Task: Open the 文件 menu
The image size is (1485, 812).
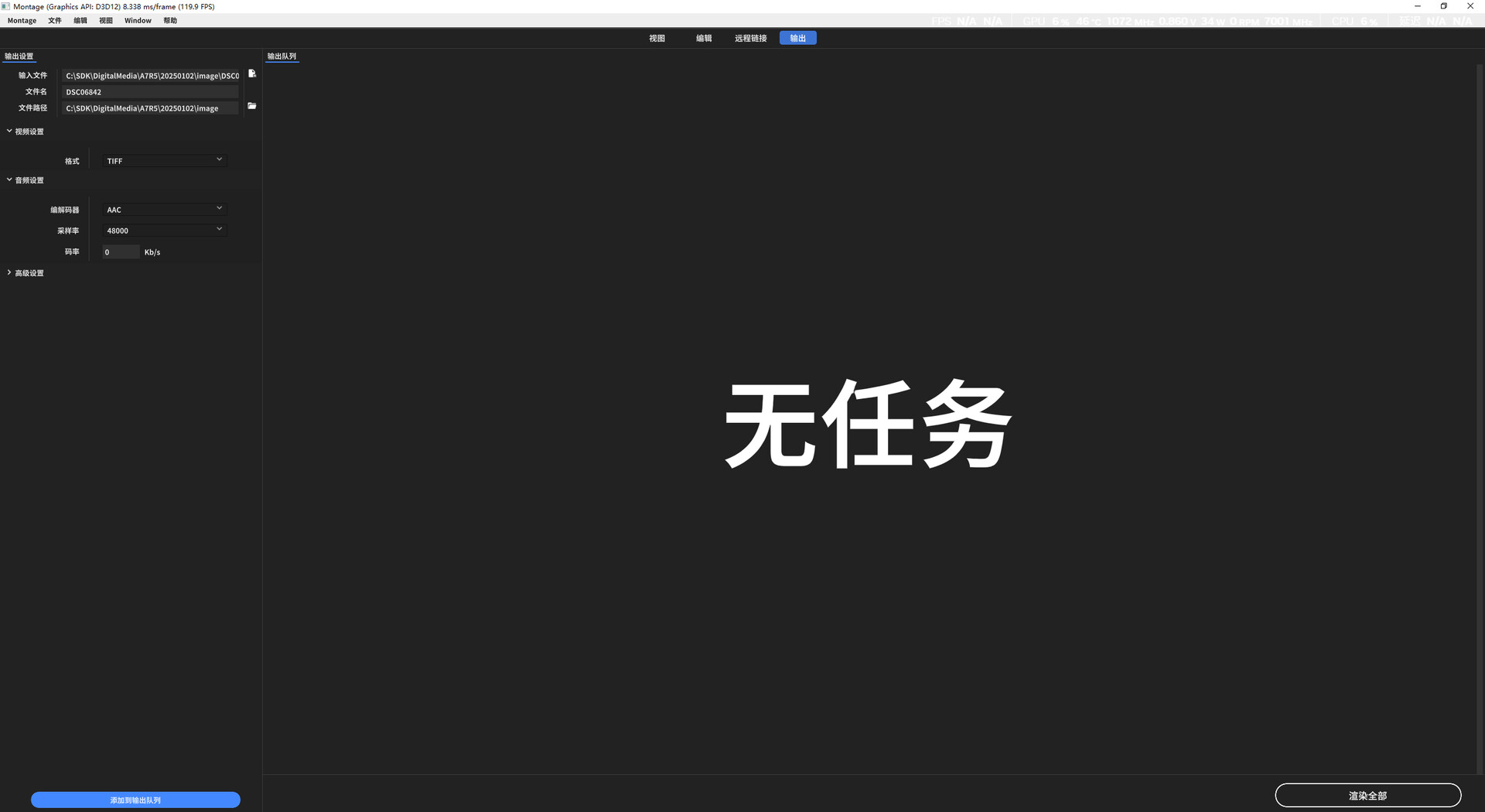Action: click(x=55, y=21)
